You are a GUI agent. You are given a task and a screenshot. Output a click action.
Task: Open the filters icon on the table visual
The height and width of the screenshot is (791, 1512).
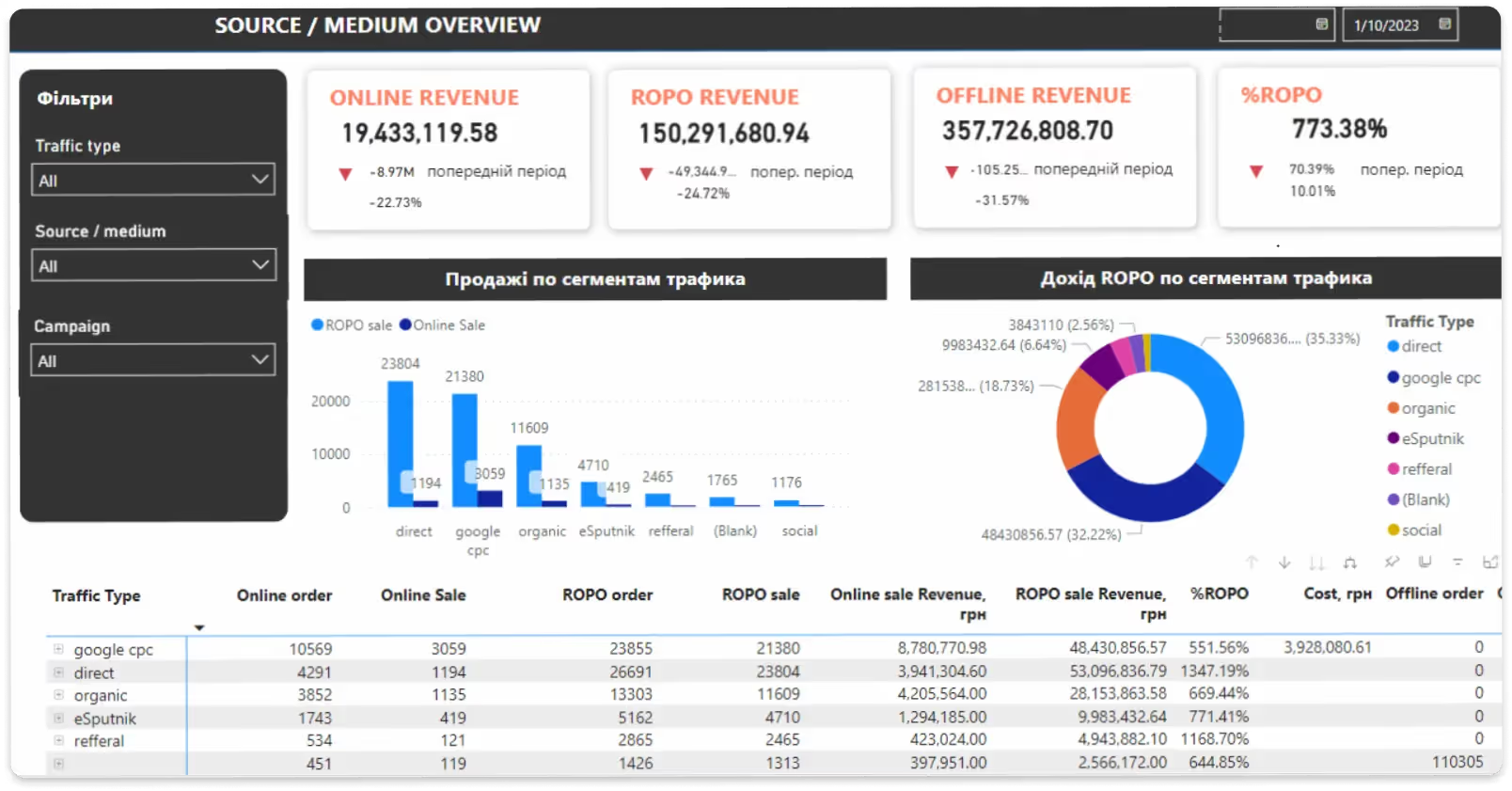pyautogui.click(x=1457, y=562)
